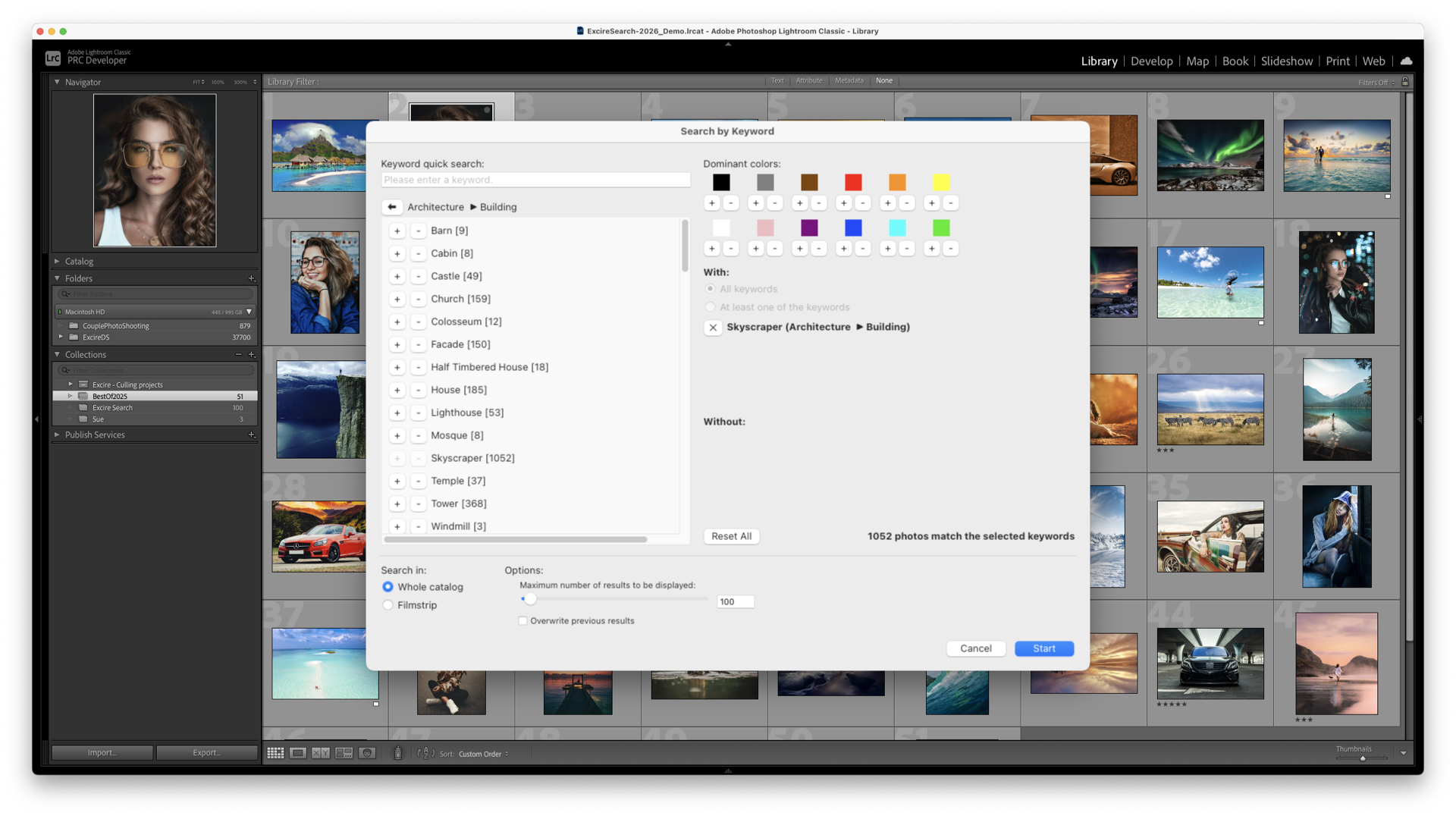Open Compare view XY icon
Screen dimensions: 1456x819
(321, 753)
